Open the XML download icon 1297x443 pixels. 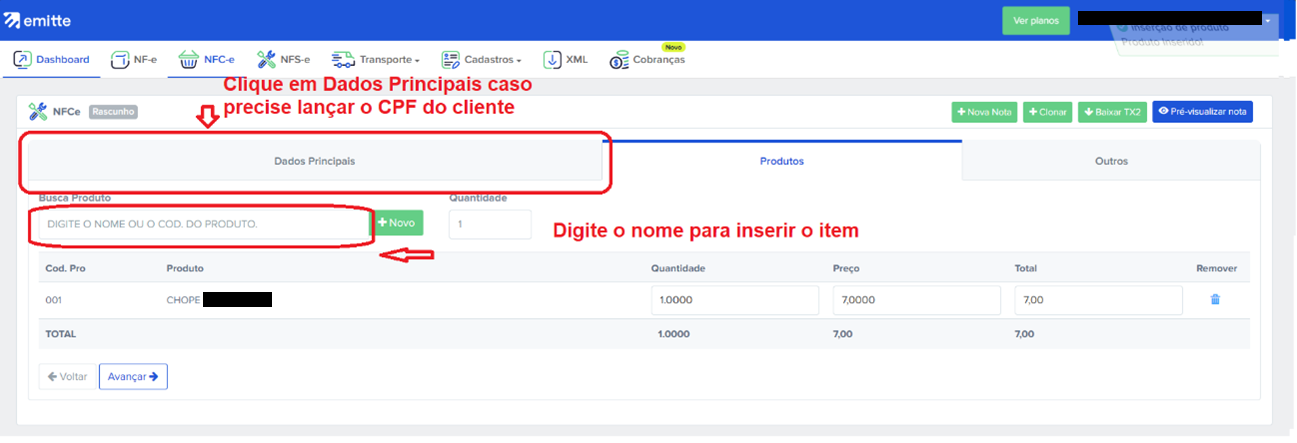[x=552, y=60]
